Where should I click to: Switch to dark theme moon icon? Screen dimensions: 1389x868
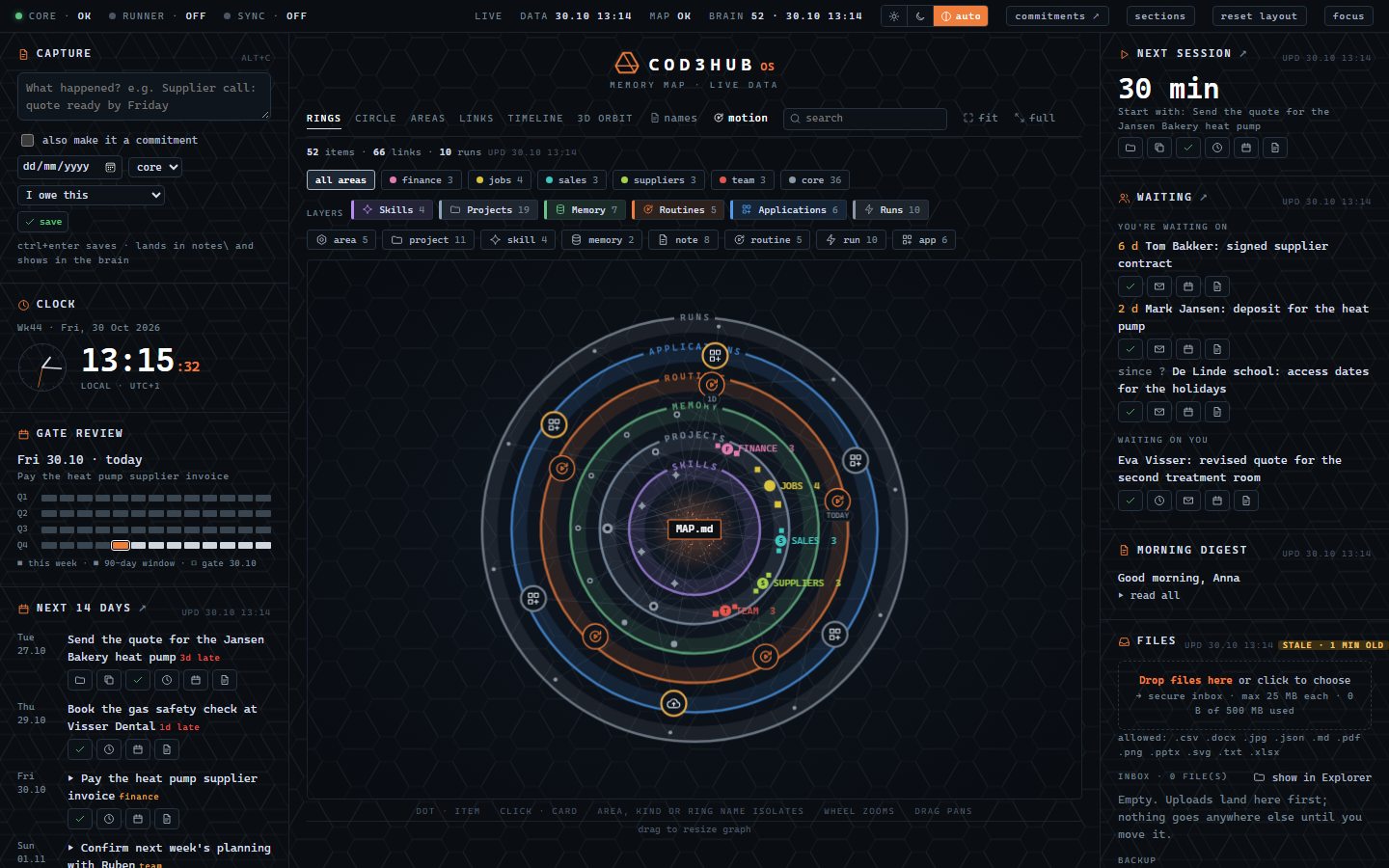[920, 16]
